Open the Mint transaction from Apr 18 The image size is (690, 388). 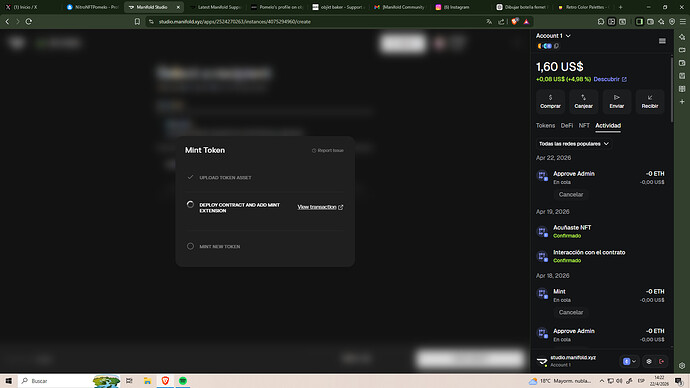(601, 295)
